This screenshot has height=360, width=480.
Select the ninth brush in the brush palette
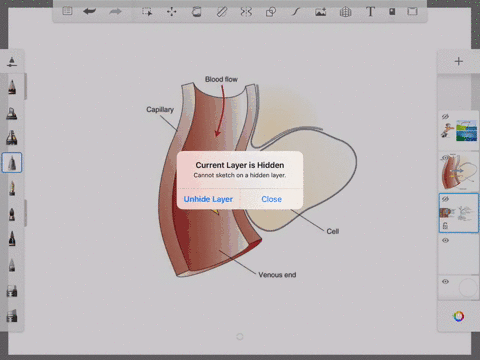pyautogui.click(x=12, y=291)
